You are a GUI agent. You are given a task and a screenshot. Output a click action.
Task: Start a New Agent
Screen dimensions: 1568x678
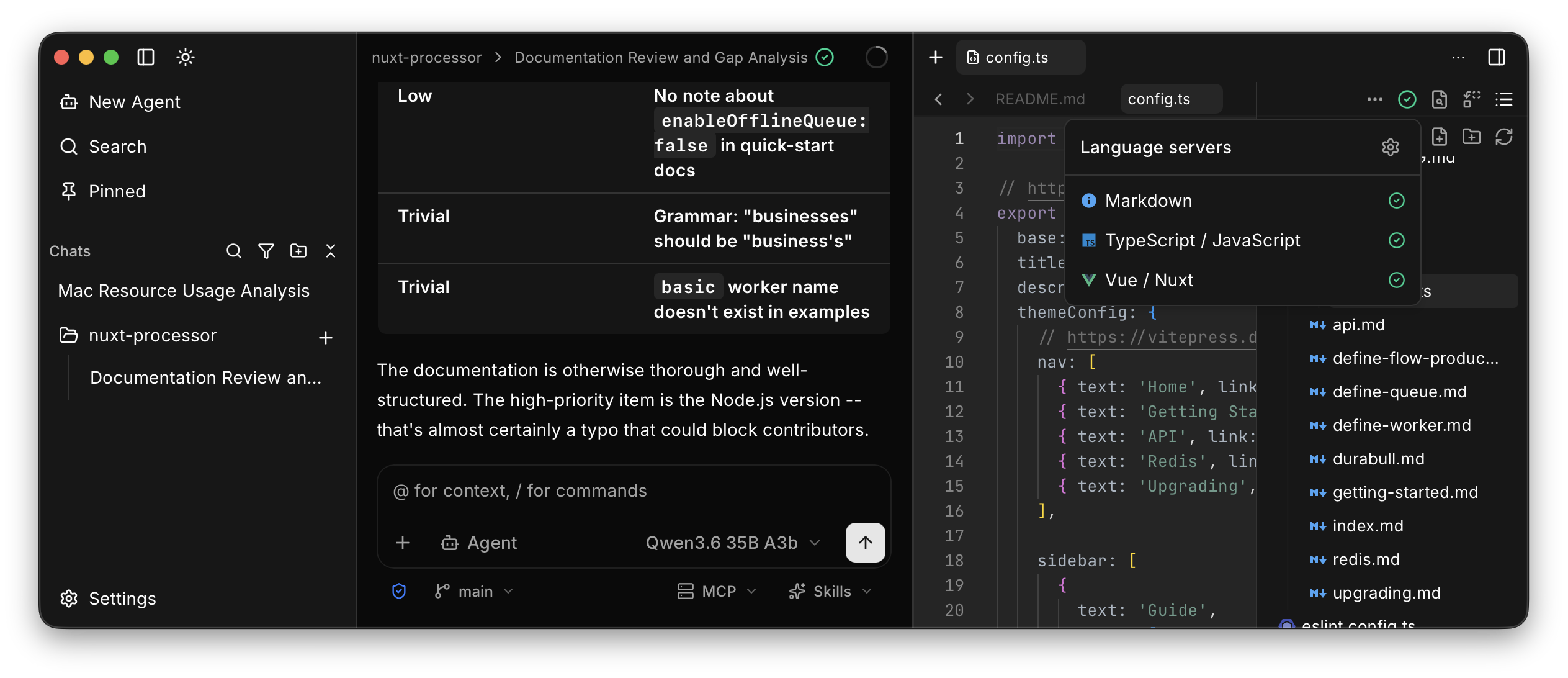point(120,102)
